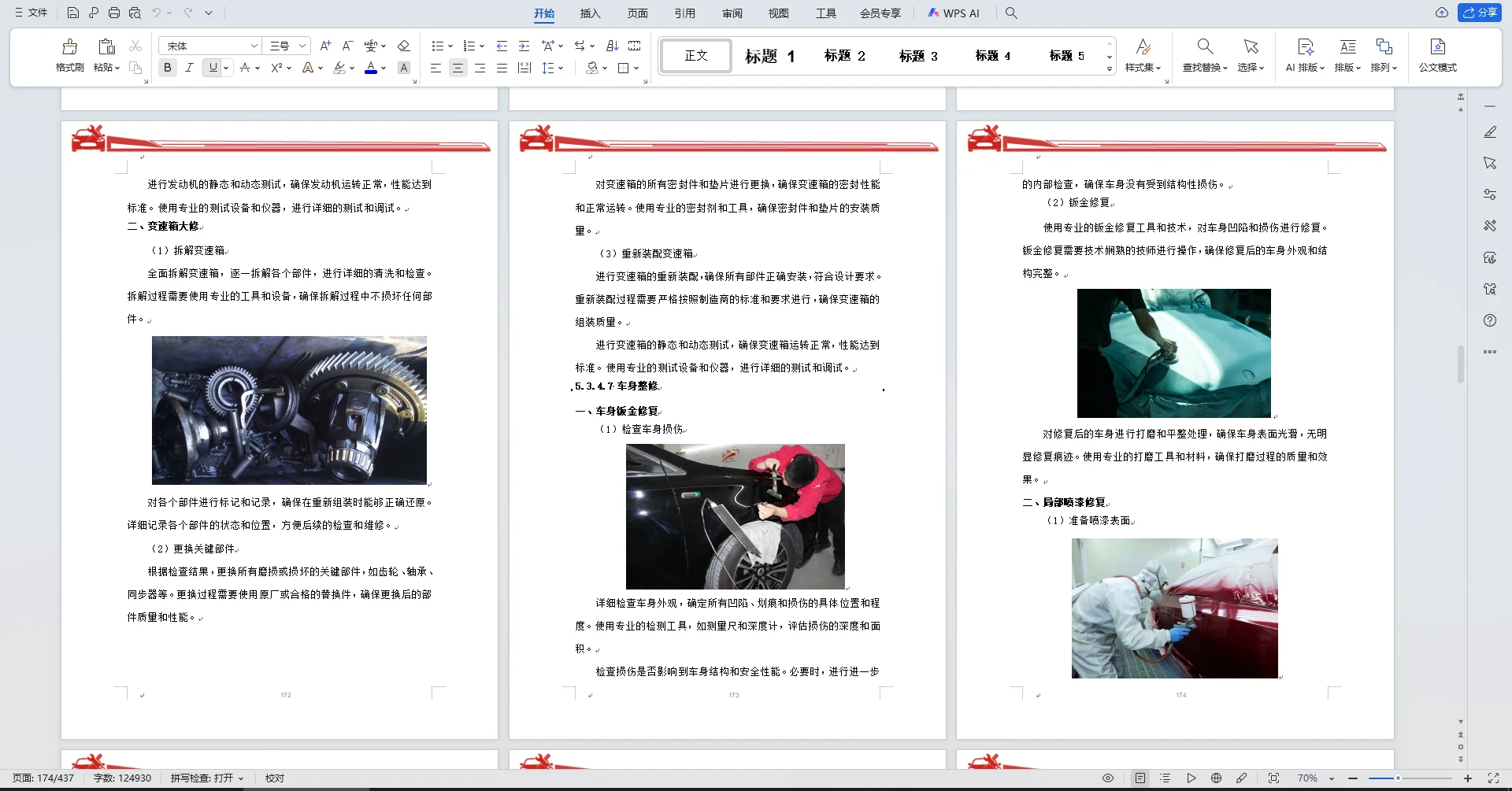
Task: Select the Format Painter tool
Action: (x=69, y=56)
